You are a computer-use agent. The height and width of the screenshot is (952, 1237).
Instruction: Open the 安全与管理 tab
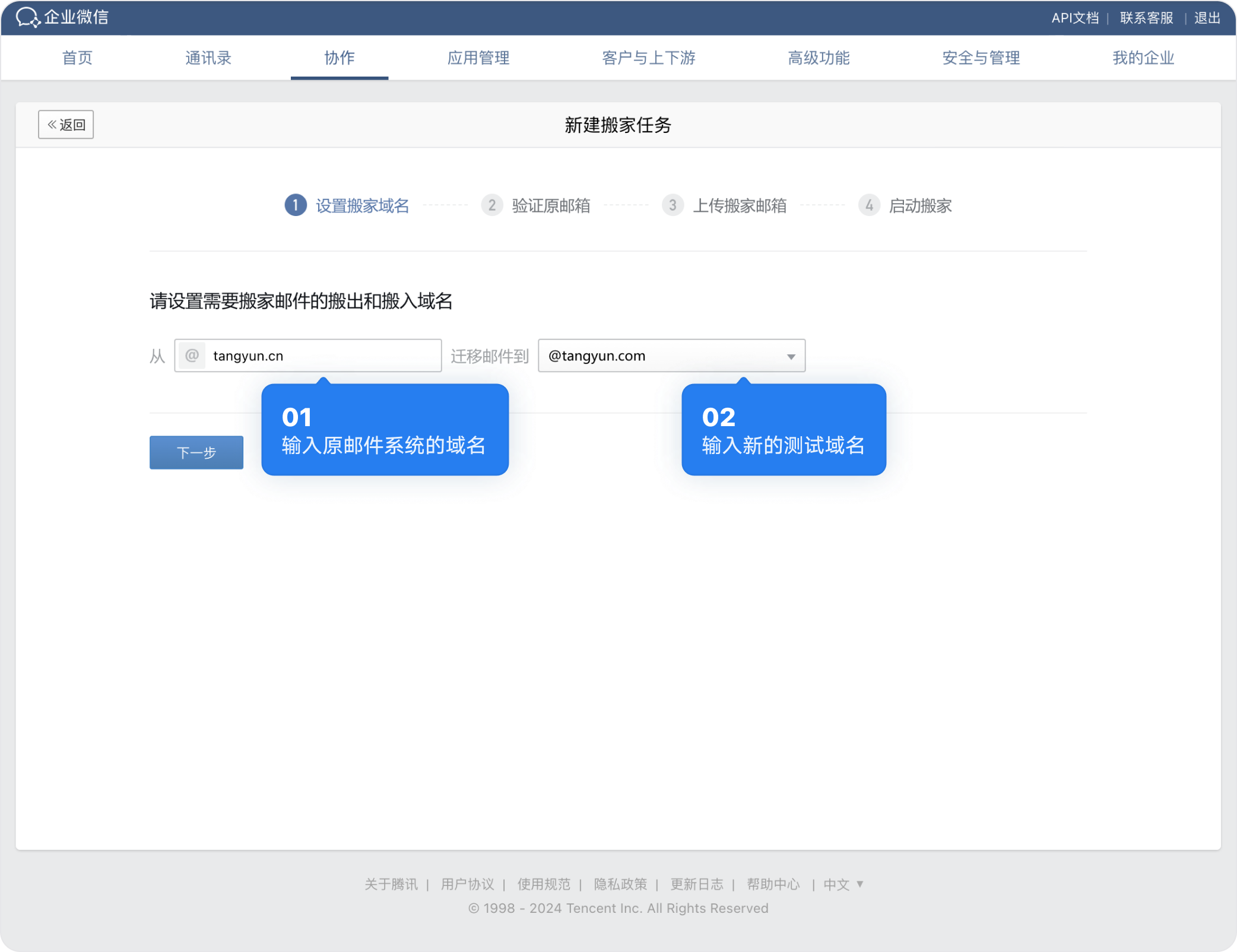(981, 58)
